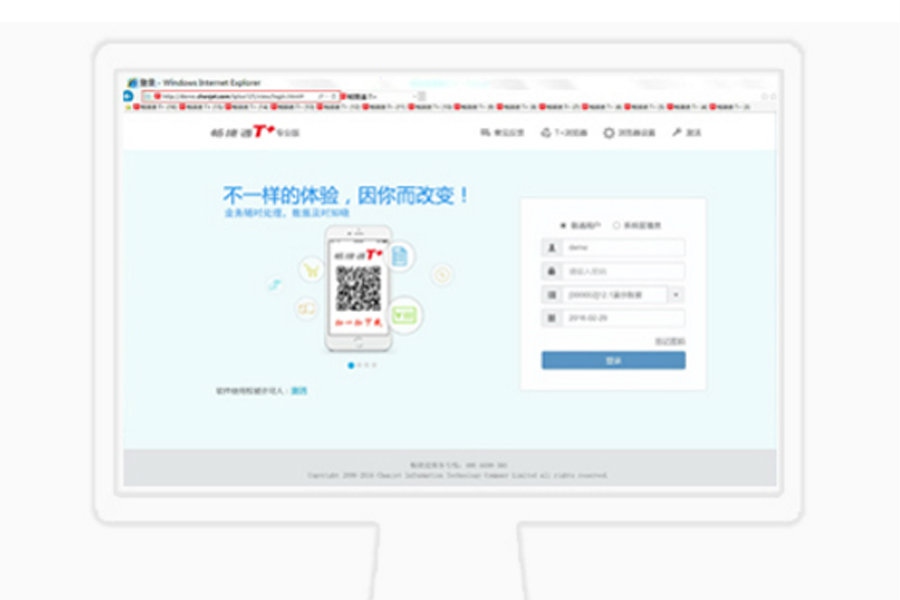
Task: Click the QR code on the phone image
Action: [359, 289]
